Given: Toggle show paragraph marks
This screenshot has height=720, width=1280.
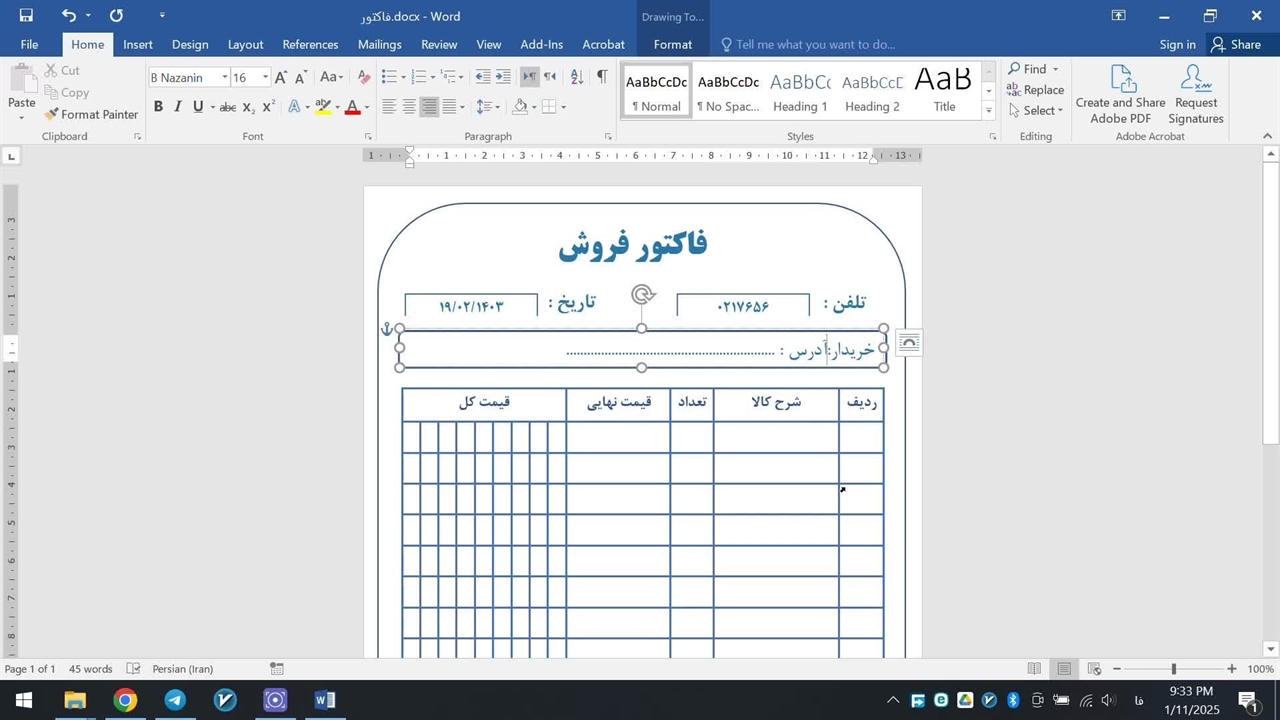Looking at the screenshot, I should click(x=602, y=77).
